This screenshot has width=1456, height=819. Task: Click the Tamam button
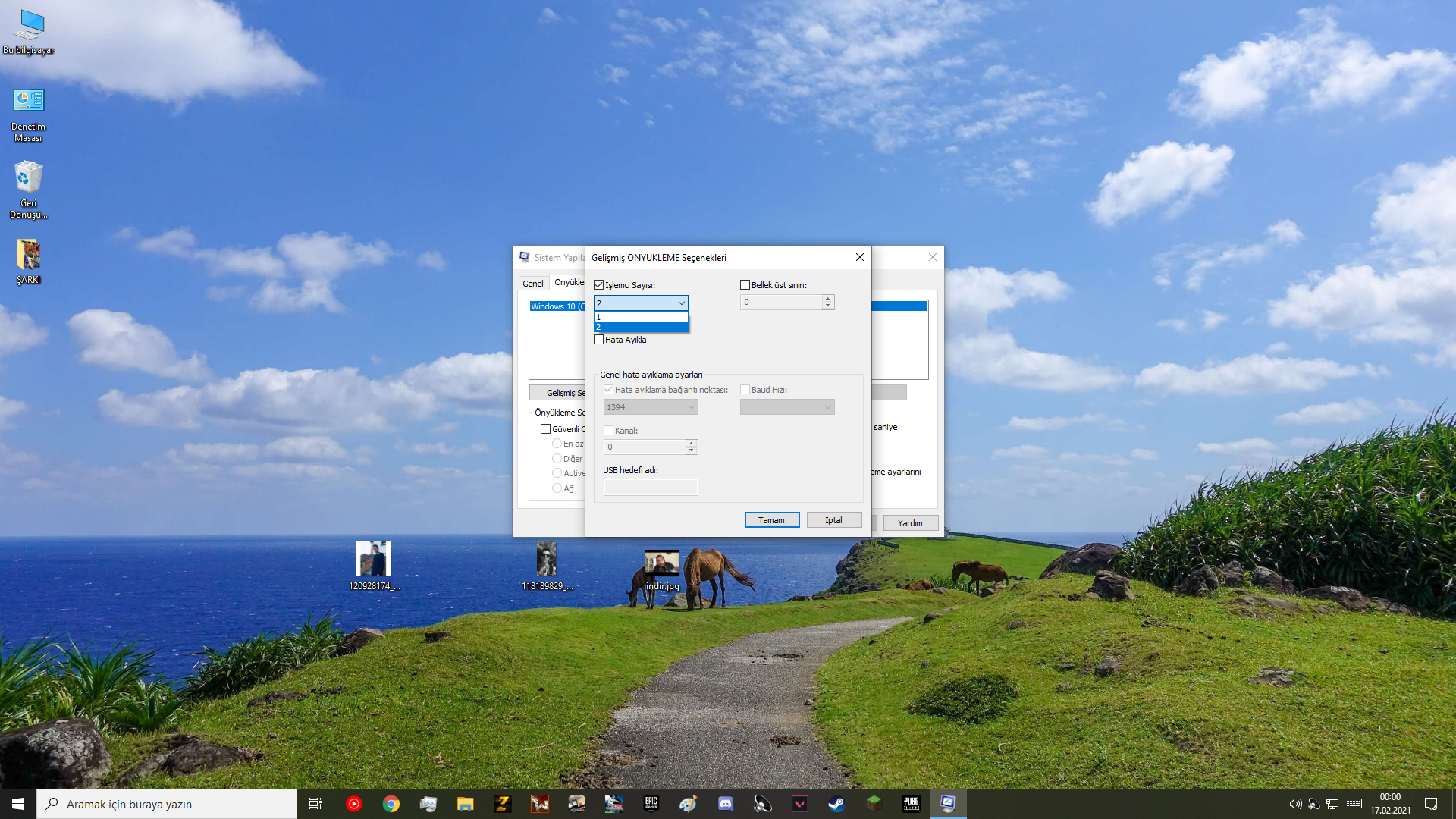pos(771,520)
